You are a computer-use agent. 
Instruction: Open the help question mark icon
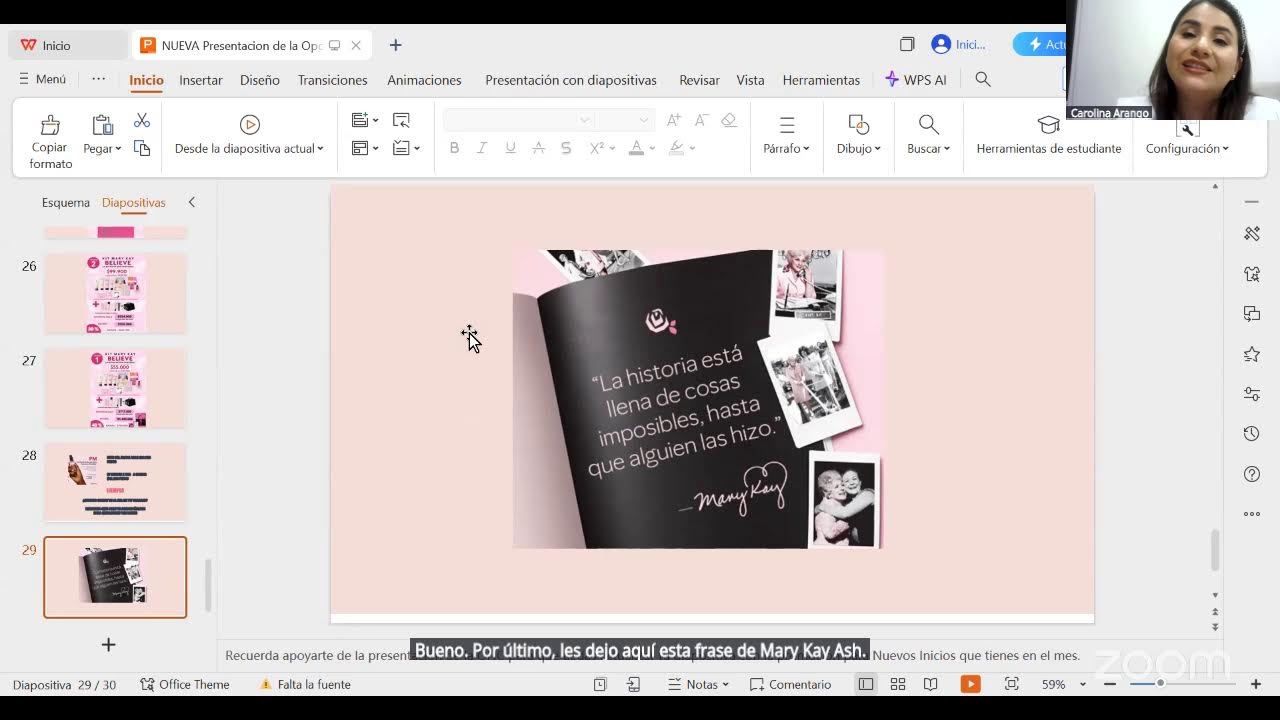pyautogui.click(x=1252, y=474)
